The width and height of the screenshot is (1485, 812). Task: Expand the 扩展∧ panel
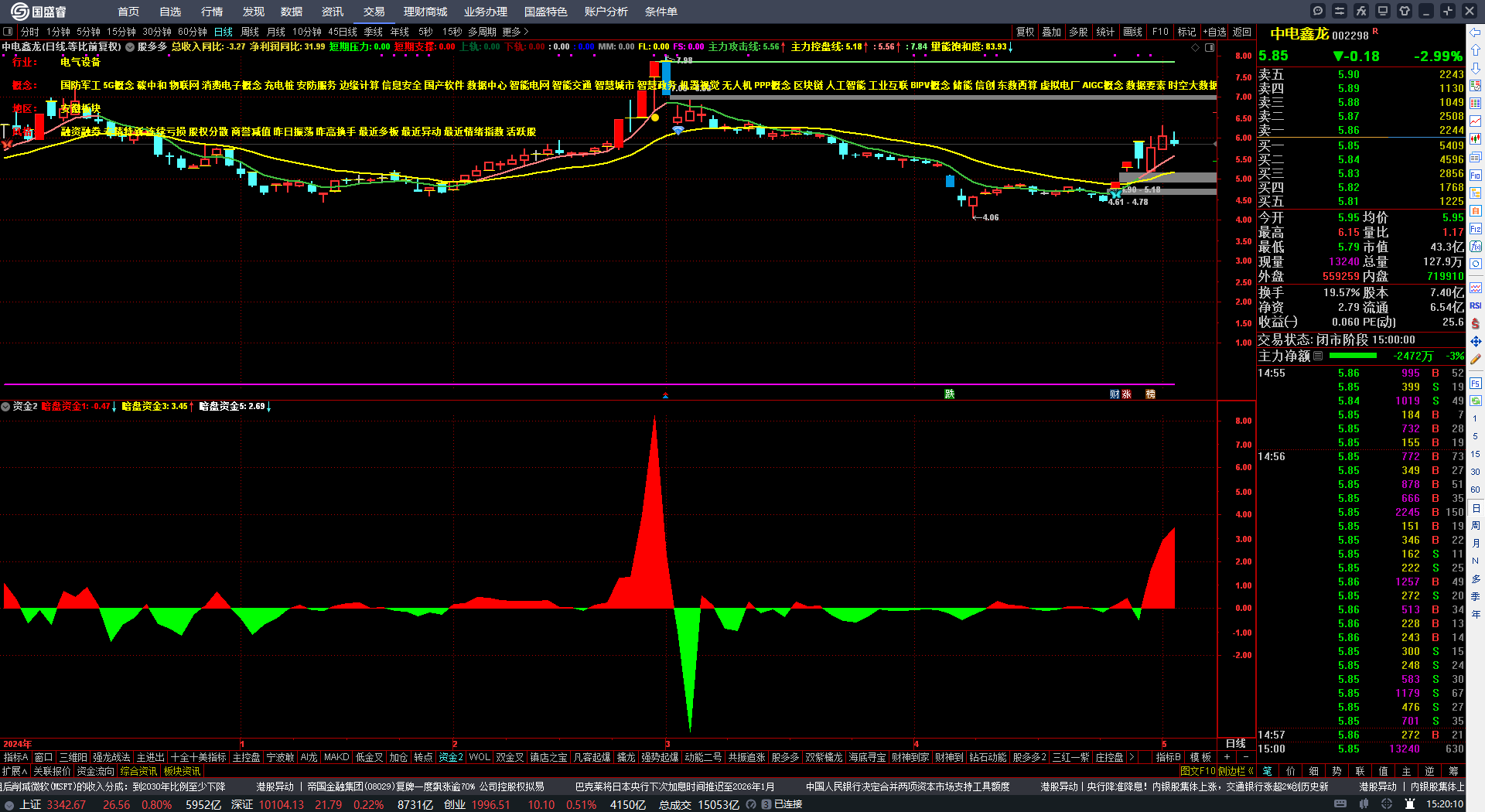tap(15, 771)
